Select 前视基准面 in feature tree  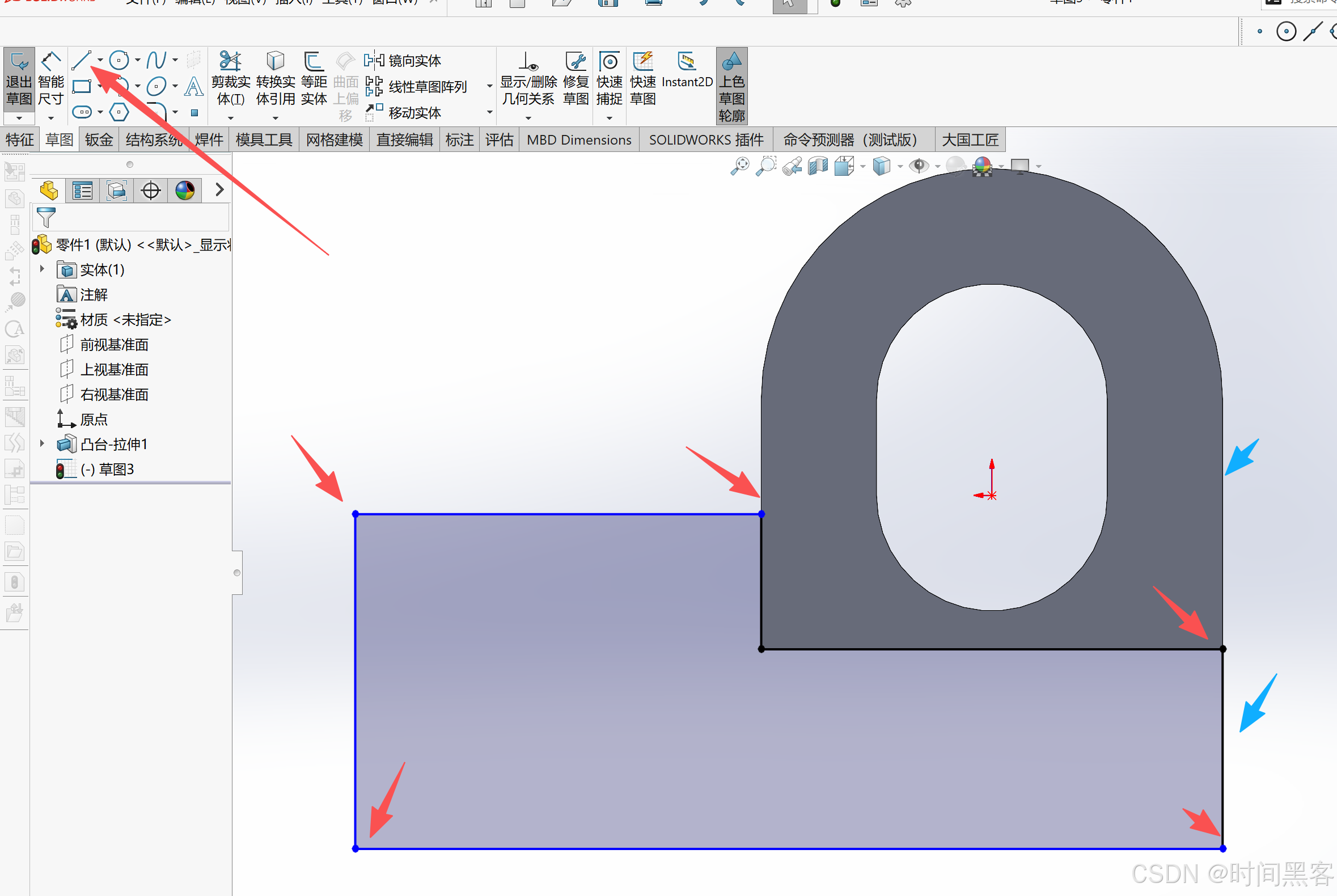[x=115, y=345]
